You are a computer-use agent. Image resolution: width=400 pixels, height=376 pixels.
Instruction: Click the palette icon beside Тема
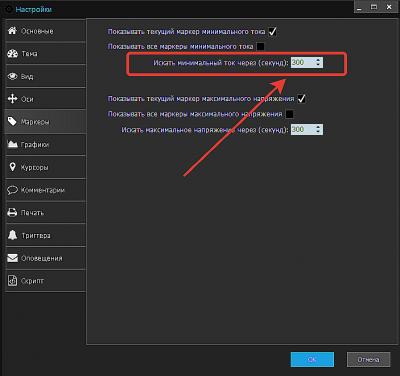(12, 53)
